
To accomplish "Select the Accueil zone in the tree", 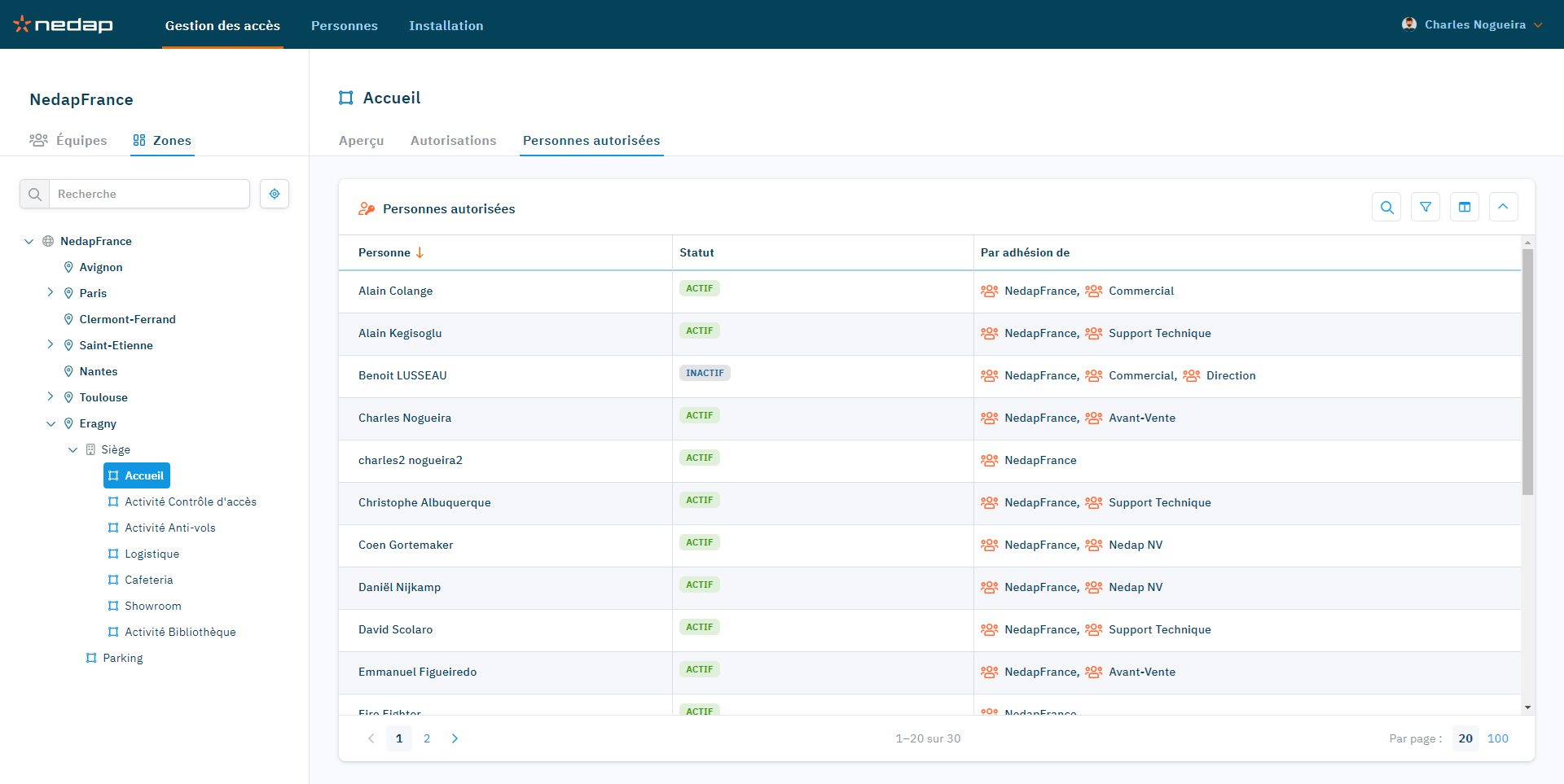I will point(137,475).
